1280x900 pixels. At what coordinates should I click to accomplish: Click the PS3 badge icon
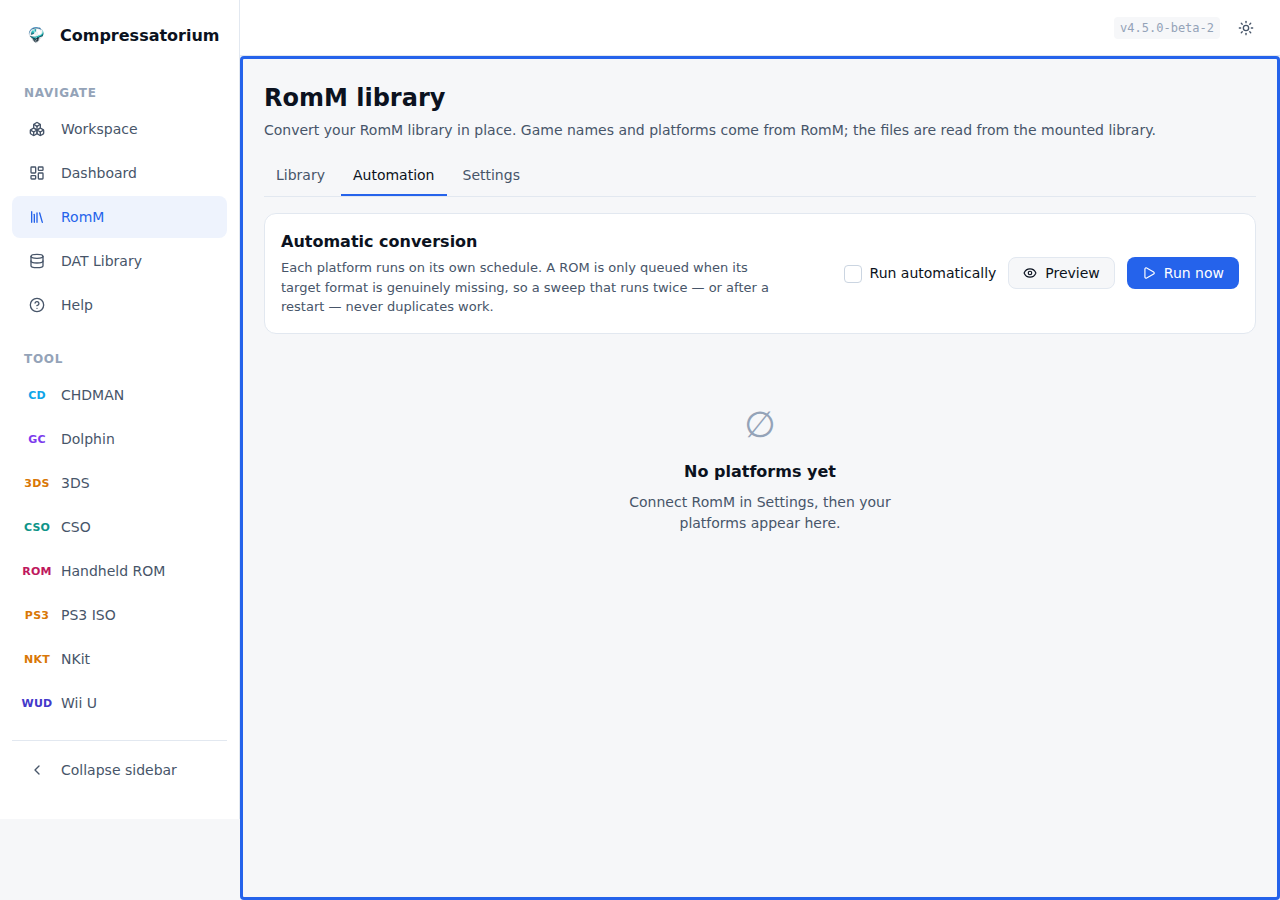pyautogui.click(x=37, y=615)
